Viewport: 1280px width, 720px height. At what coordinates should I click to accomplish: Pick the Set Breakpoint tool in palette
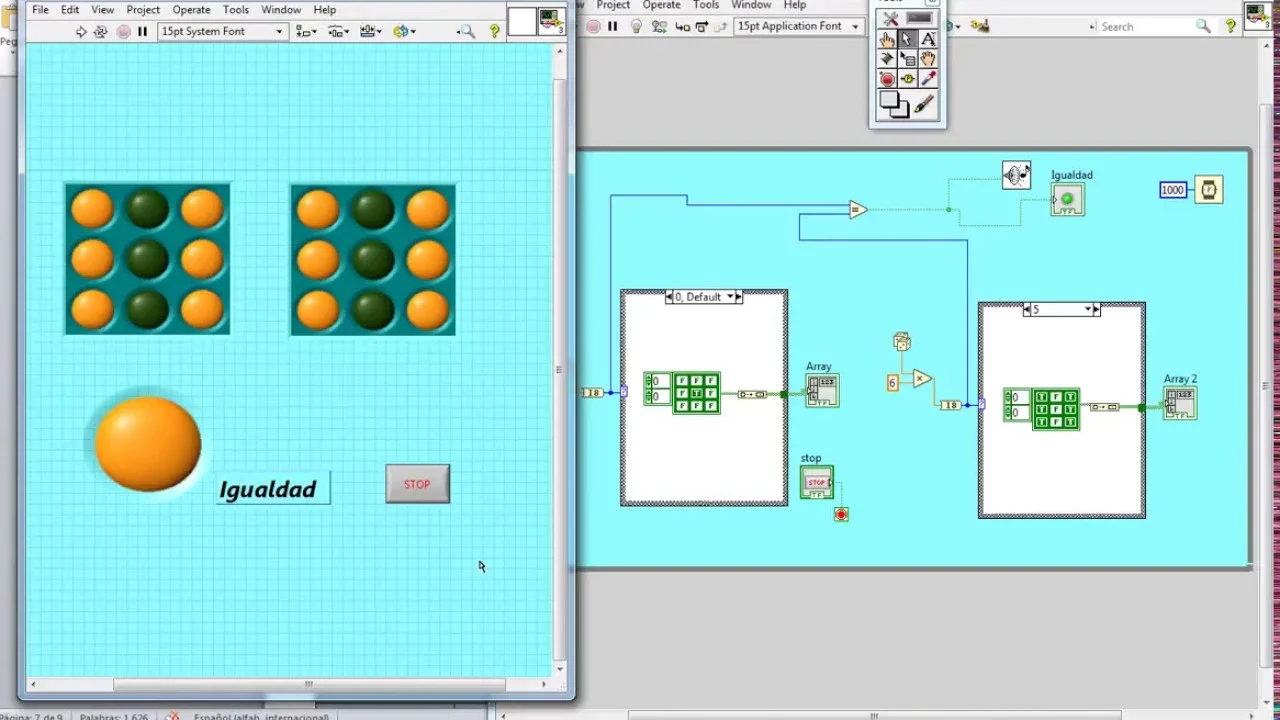click(886, 79)
